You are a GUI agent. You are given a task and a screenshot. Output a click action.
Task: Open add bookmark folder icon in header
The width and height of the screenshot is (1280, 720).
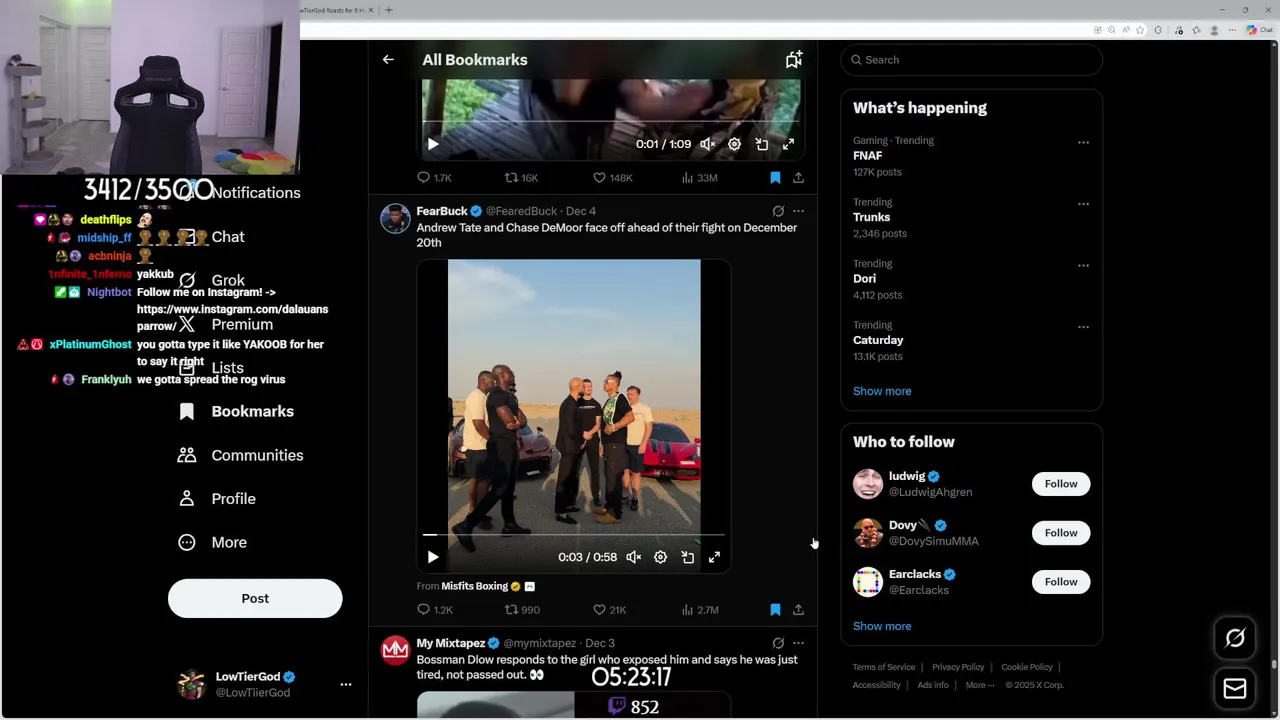point(793,60)
